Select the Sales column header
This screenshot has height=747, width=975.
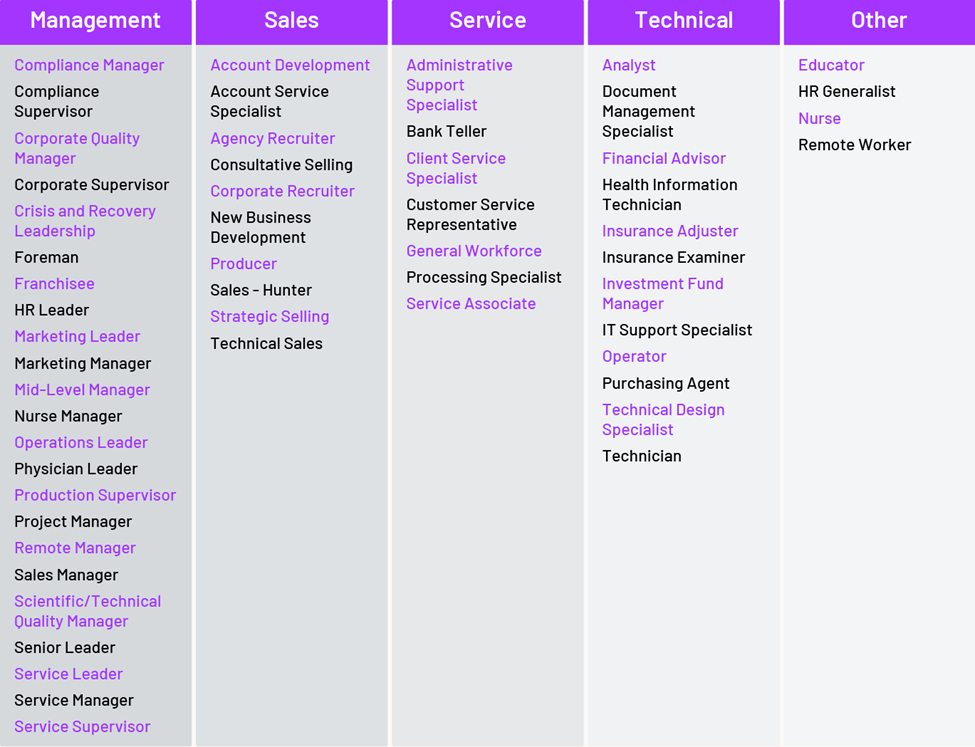(x=291, y=21)
